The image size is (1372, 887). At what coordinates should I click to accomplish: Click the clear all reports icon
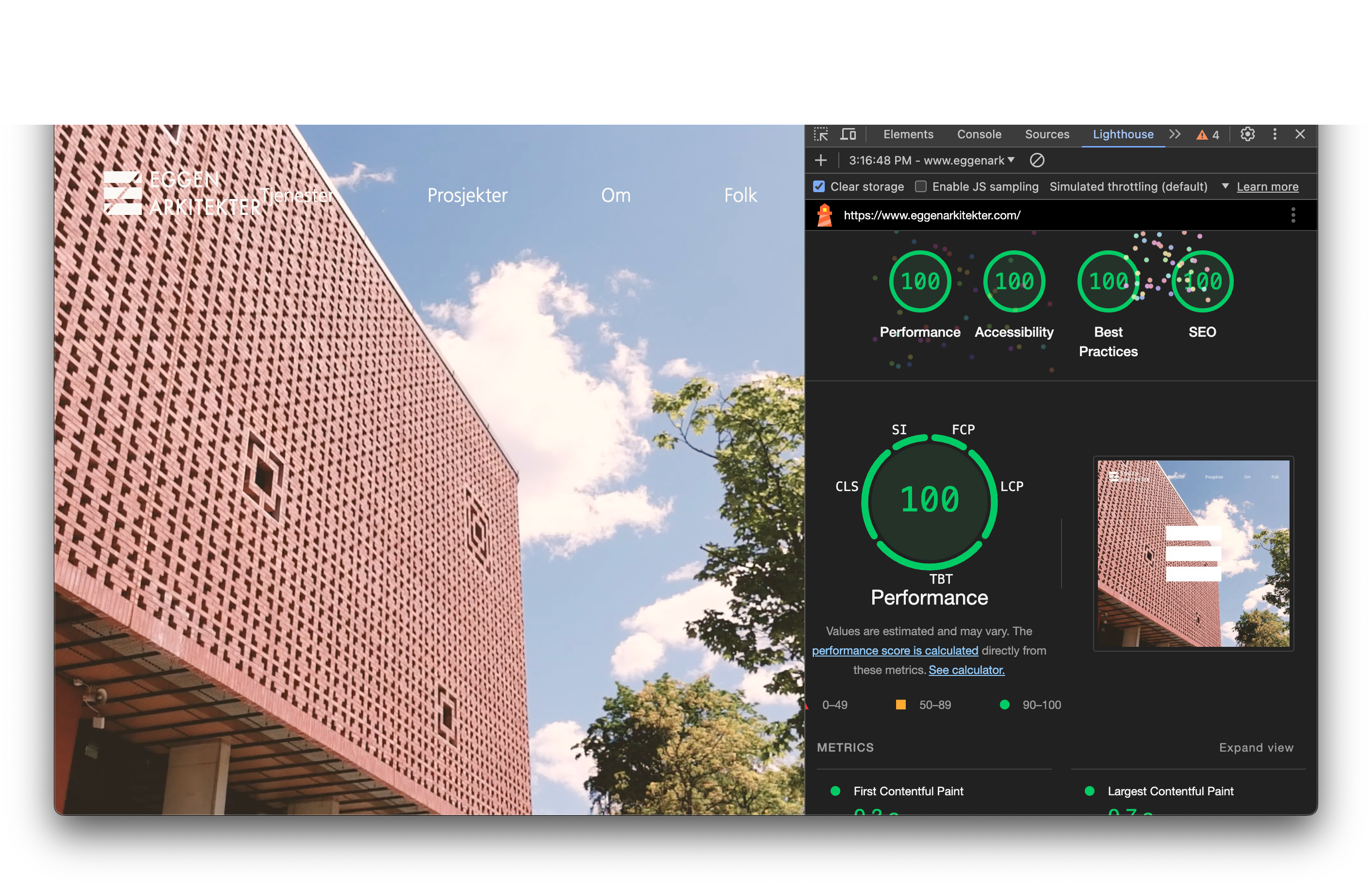tap(1036, 160)
